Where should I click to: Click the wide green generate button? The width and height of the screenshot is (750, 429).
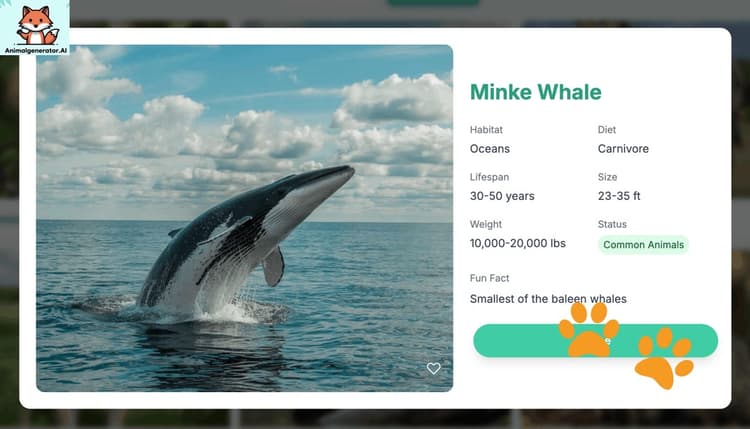point(596,341)
